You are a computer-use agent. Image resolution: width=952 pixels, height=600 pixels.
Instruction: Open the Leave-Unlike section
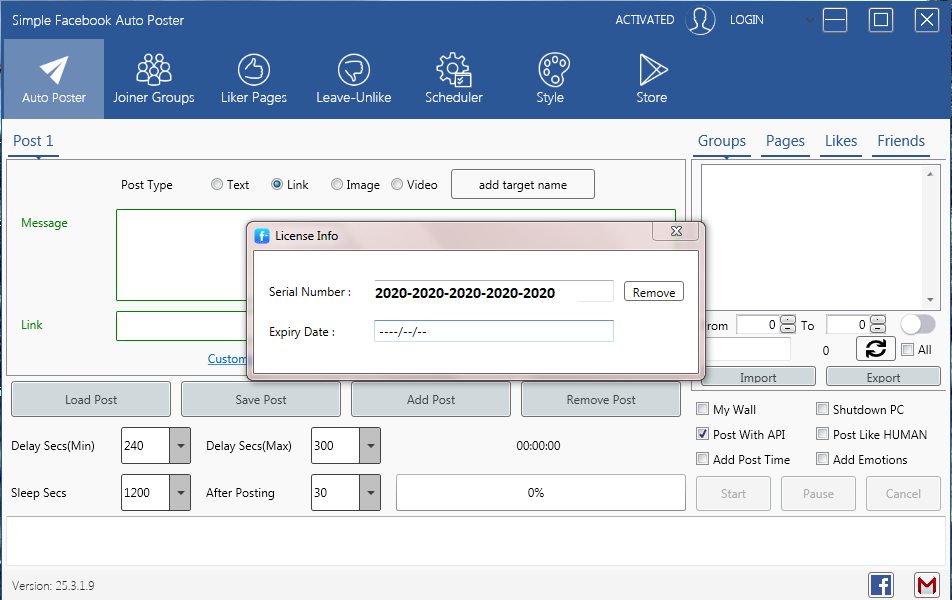(x=353, y=79)
